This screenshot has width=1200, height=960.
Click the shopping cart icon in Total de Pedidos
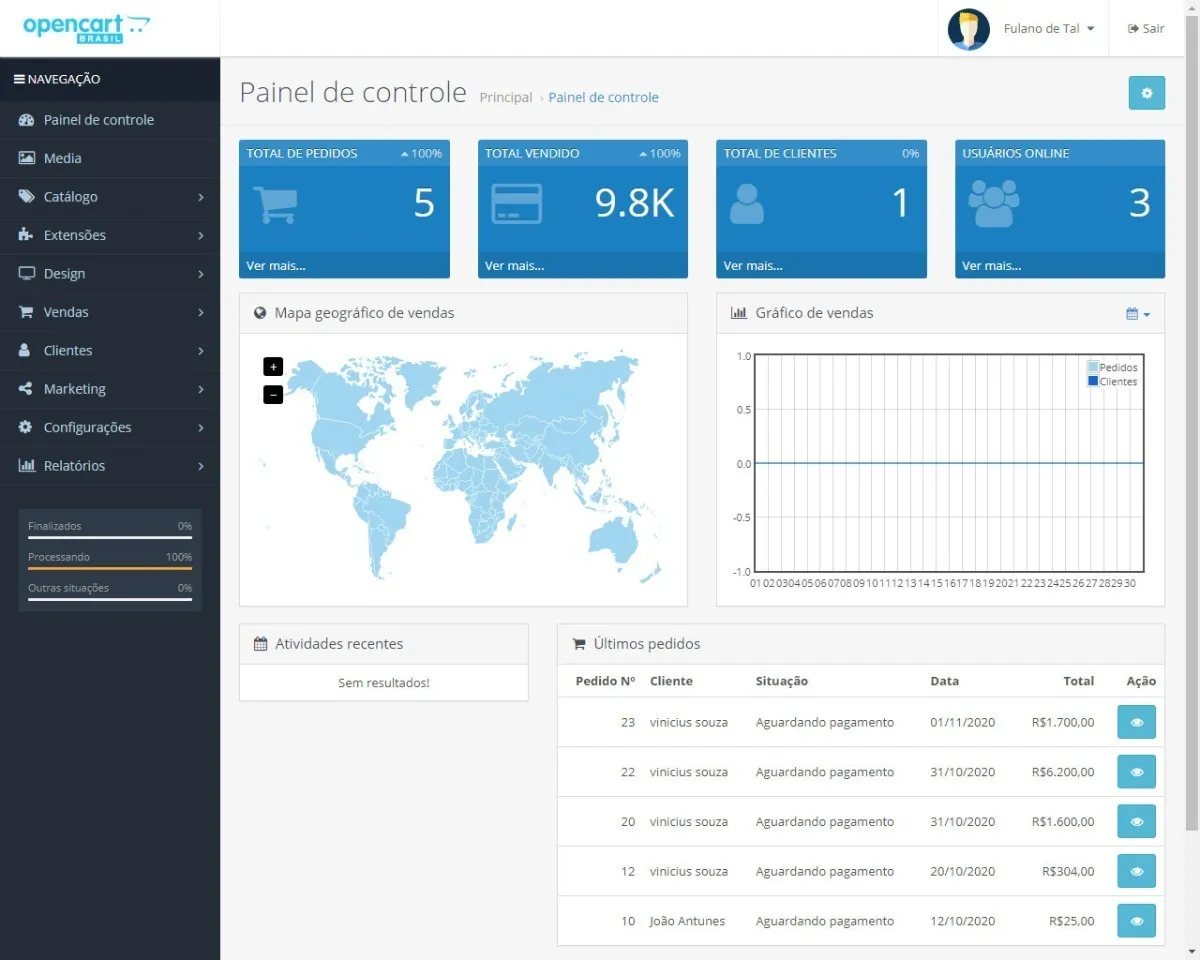tap(274, 204)
